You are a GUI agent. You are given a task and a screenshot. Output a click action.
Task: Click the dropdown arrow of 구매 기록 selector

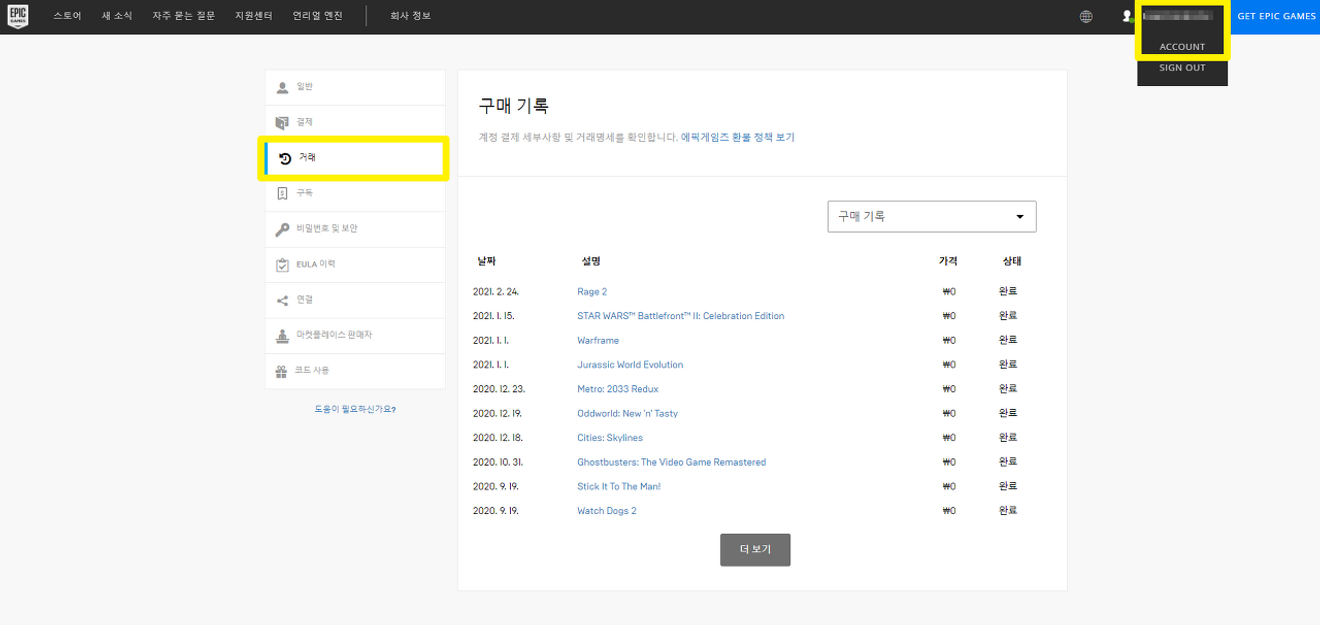(1020, 217)
